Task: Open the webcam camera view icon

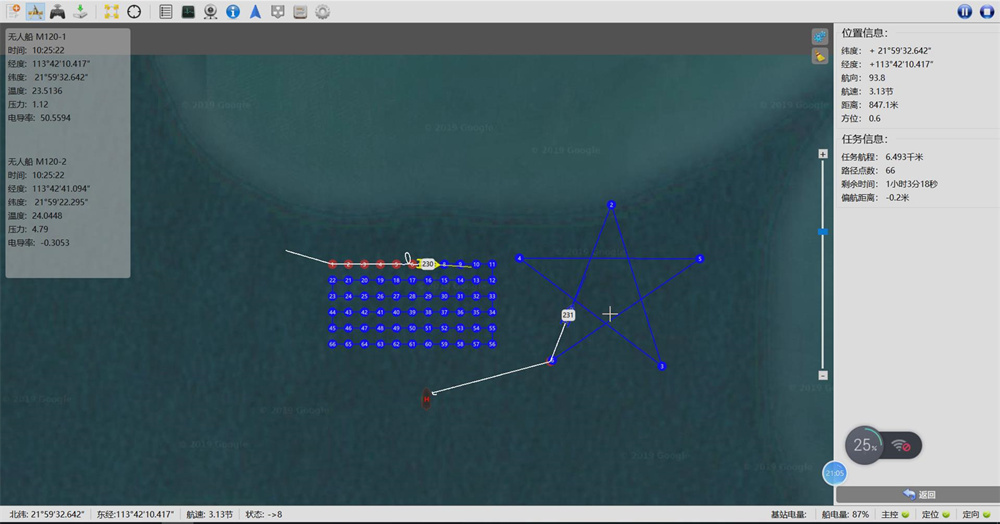Action: (210, 11)
